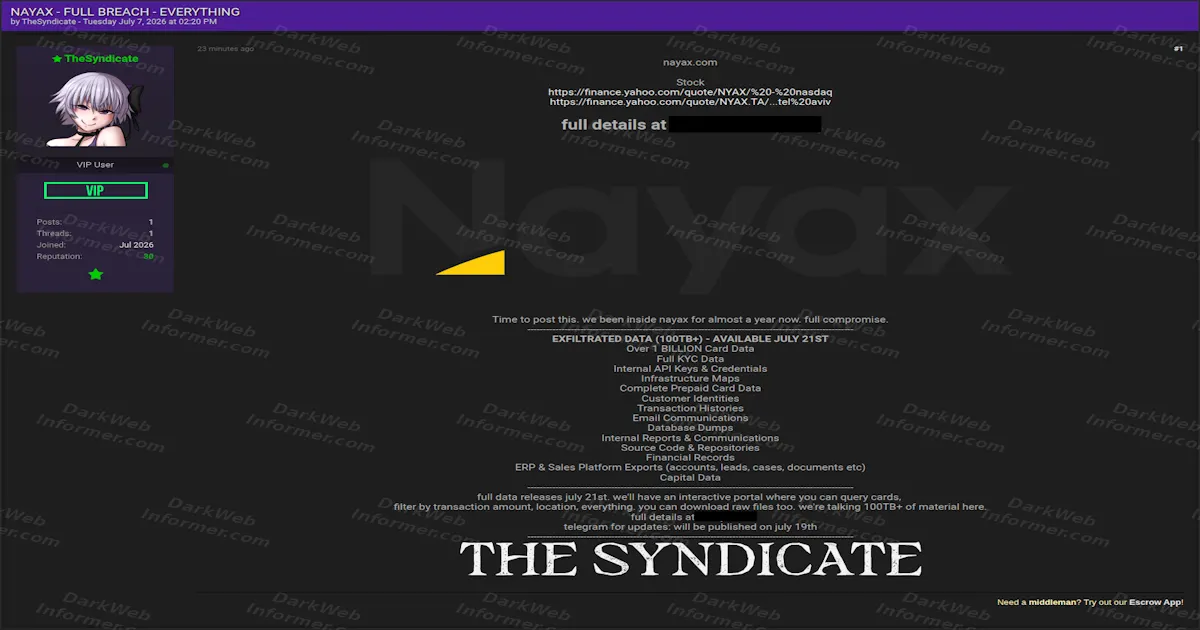Click the '23 minutes ago' post timestamp

coord(225,49)
